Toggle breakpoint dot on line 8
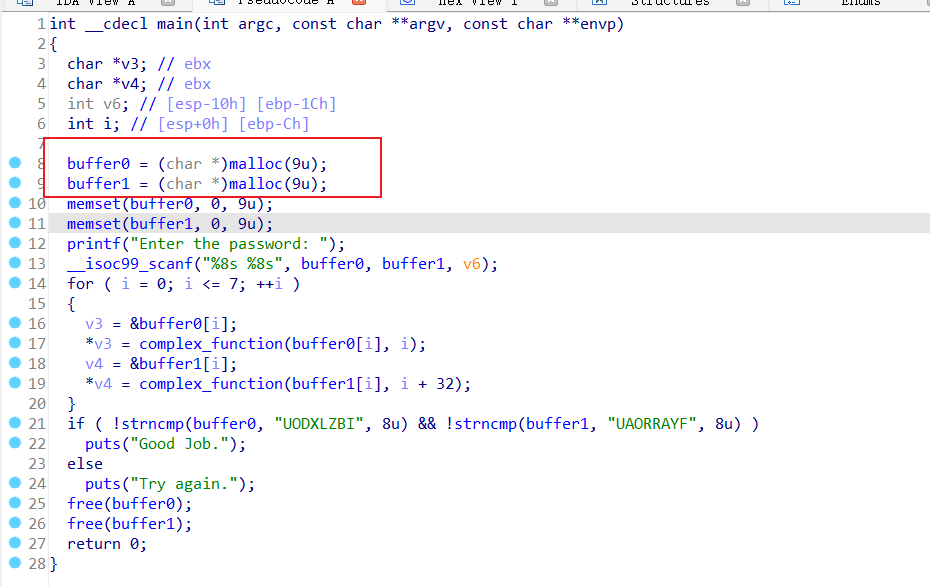930x586 pixels. pyautogui.click(x=15, y=163)
